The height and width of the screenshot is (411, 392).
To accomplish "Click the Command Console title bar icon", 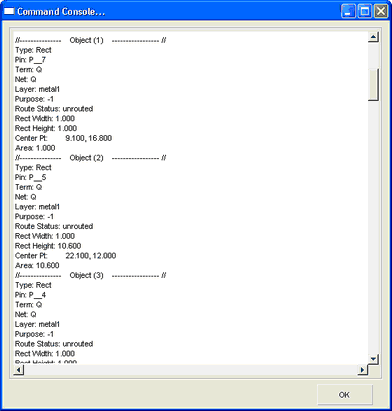I will (x=9, y=12).
